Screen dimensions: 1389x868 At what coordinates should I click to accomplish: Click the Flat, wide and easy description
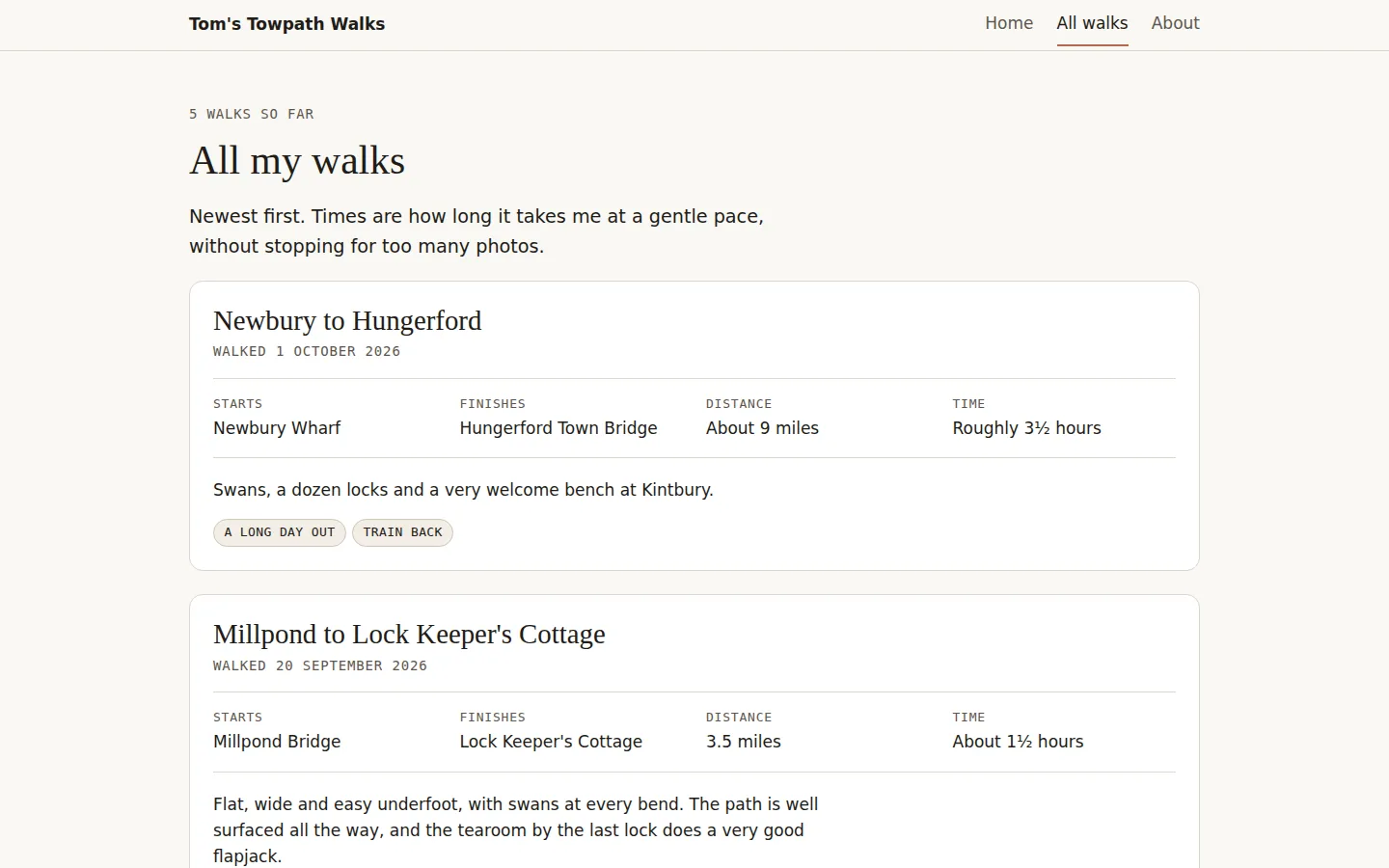[x=516, y=829]
